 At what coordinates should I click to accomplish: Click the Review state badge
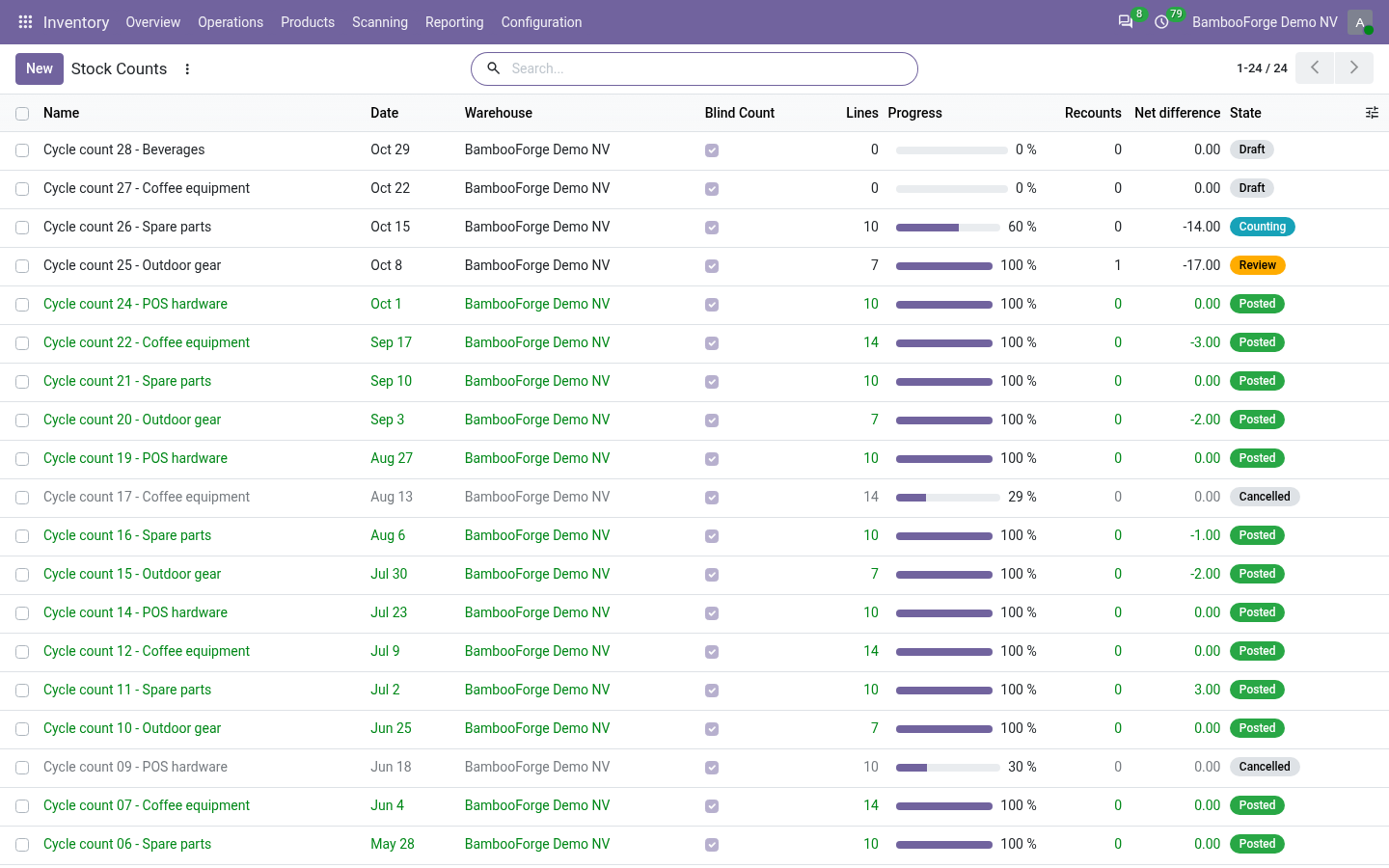(x=1258, y=265)
